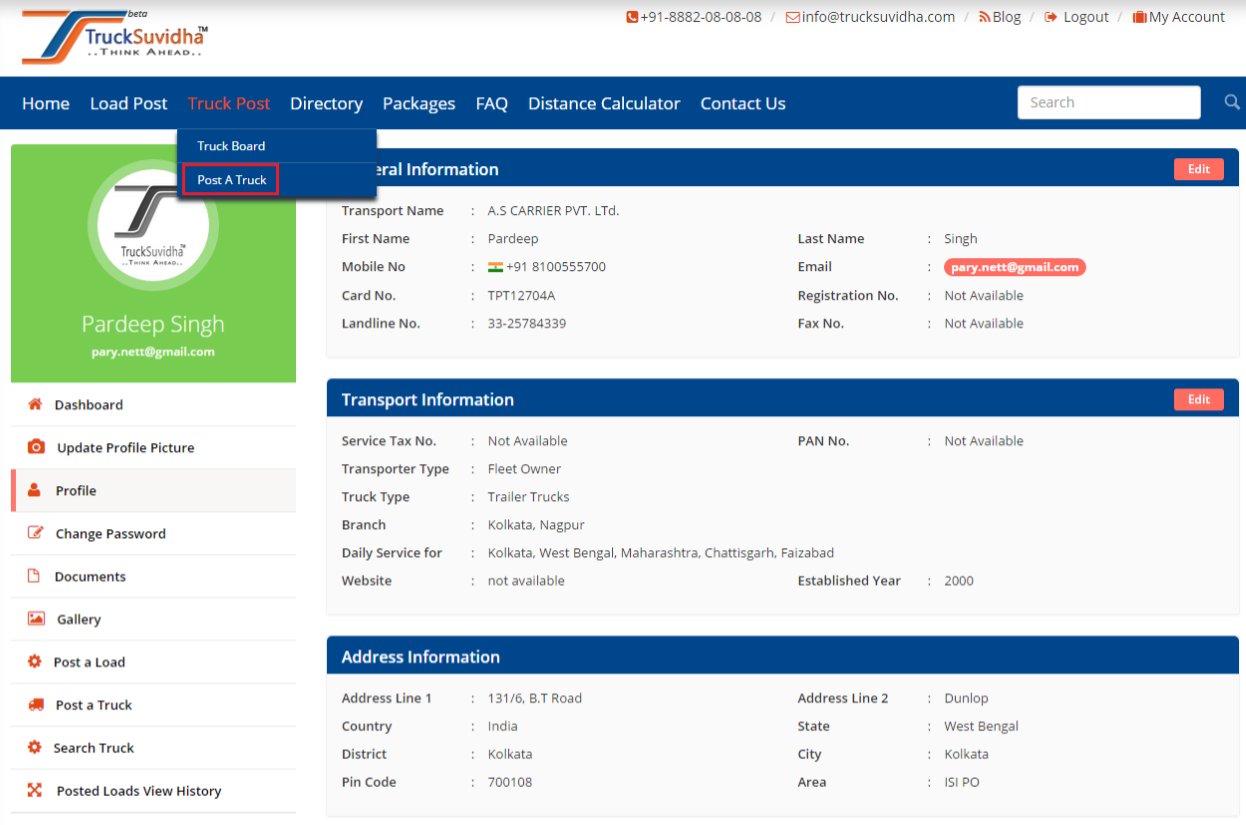The height and width of the screenshot is (825, 1246).
Task: Open the My Account menu
Action: (1178, 17)
